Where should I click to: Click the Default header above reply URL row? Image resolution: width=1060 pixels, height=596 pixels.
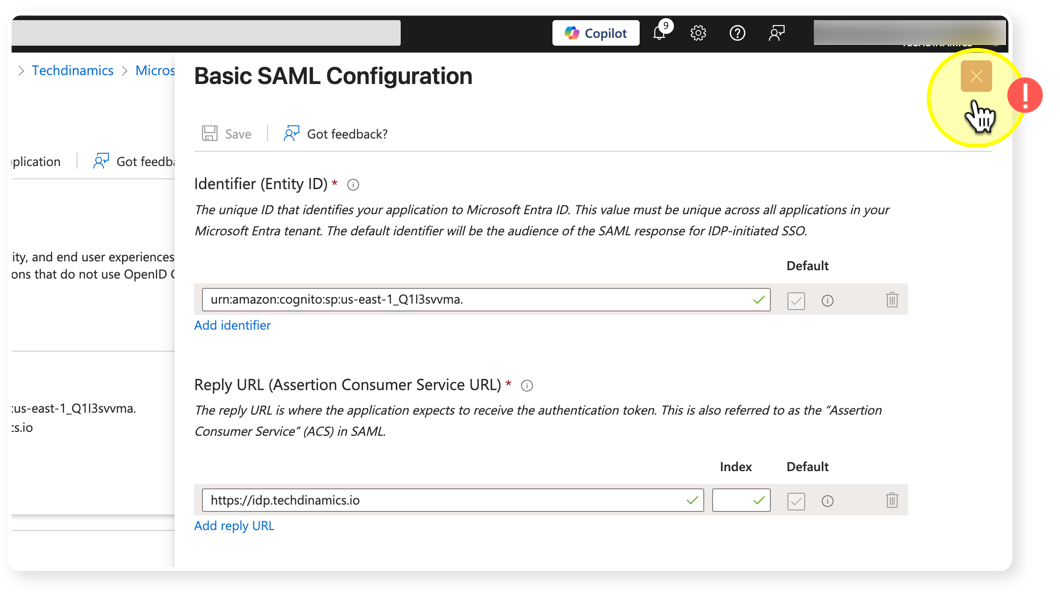click(x=807, y=467)
